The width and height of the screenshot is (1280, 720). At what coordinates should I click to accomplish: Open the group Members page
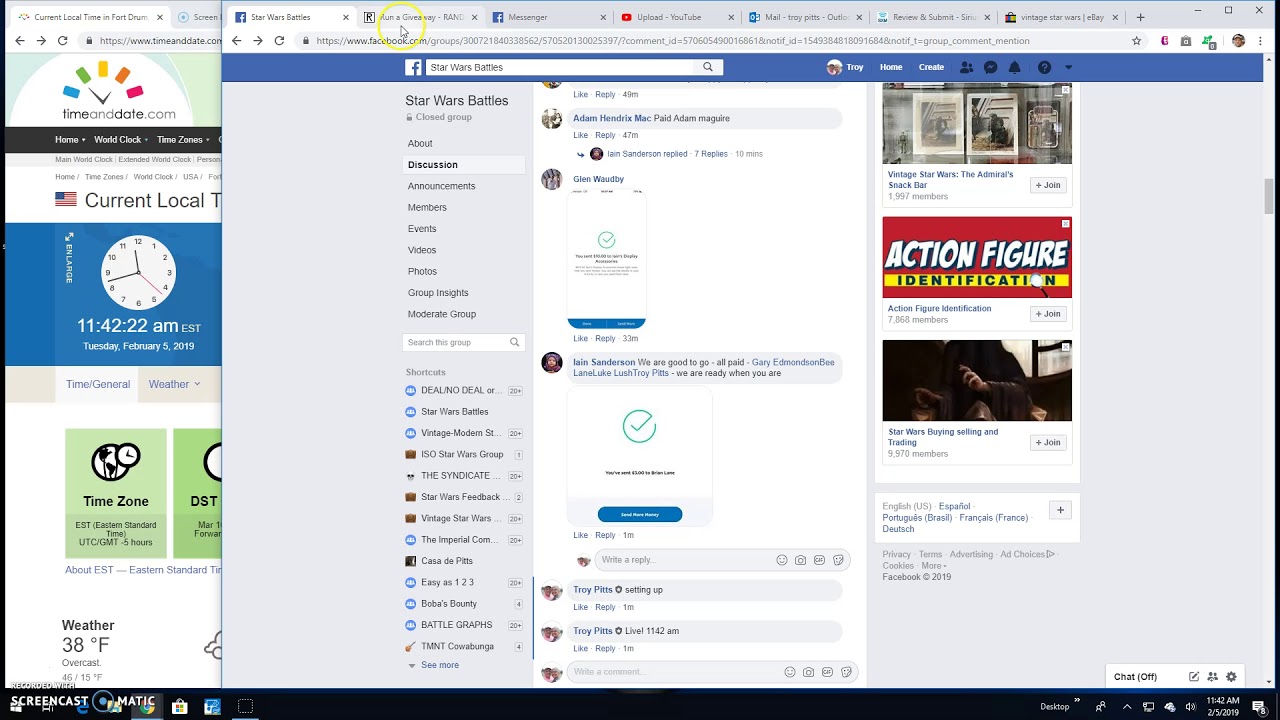(427, 207)
